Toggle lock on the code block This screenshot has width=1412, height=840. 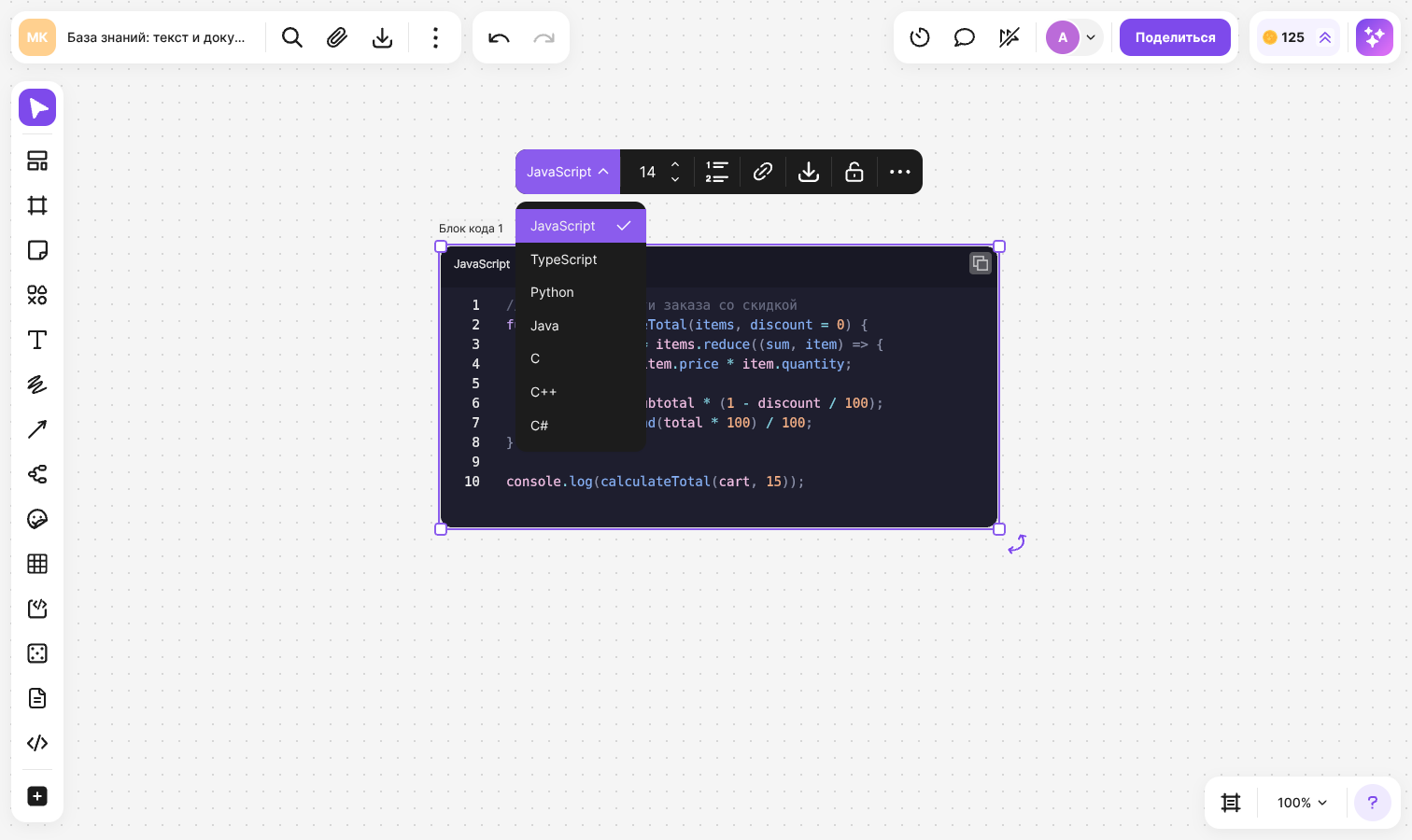tap(854, 172)
